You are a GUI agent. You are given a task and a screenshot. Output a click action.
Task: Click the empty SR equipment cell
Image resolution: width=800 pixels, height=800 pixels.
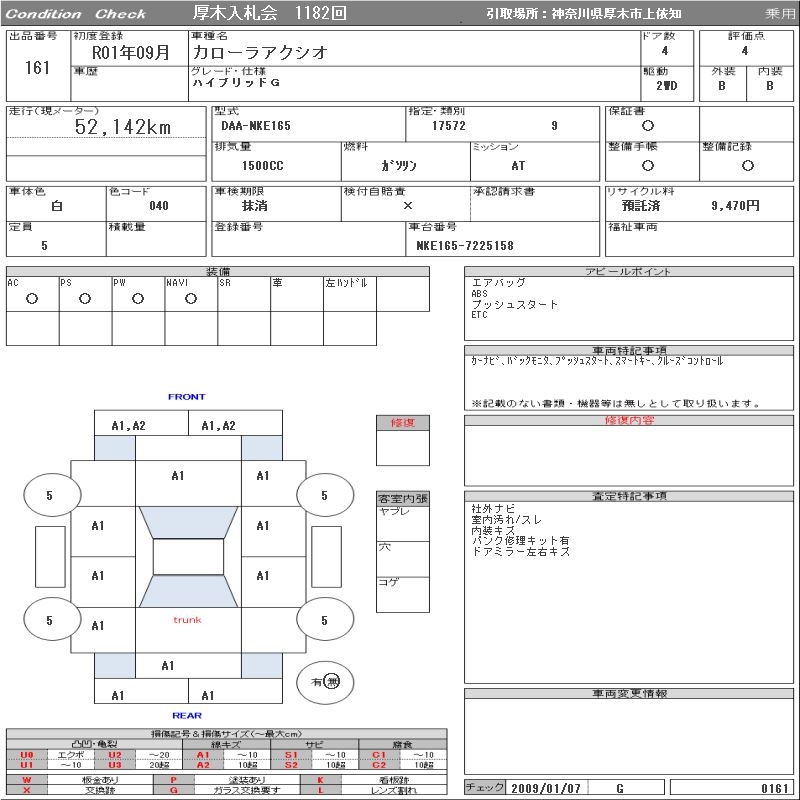pyautogui.click(x=244, y=294)
